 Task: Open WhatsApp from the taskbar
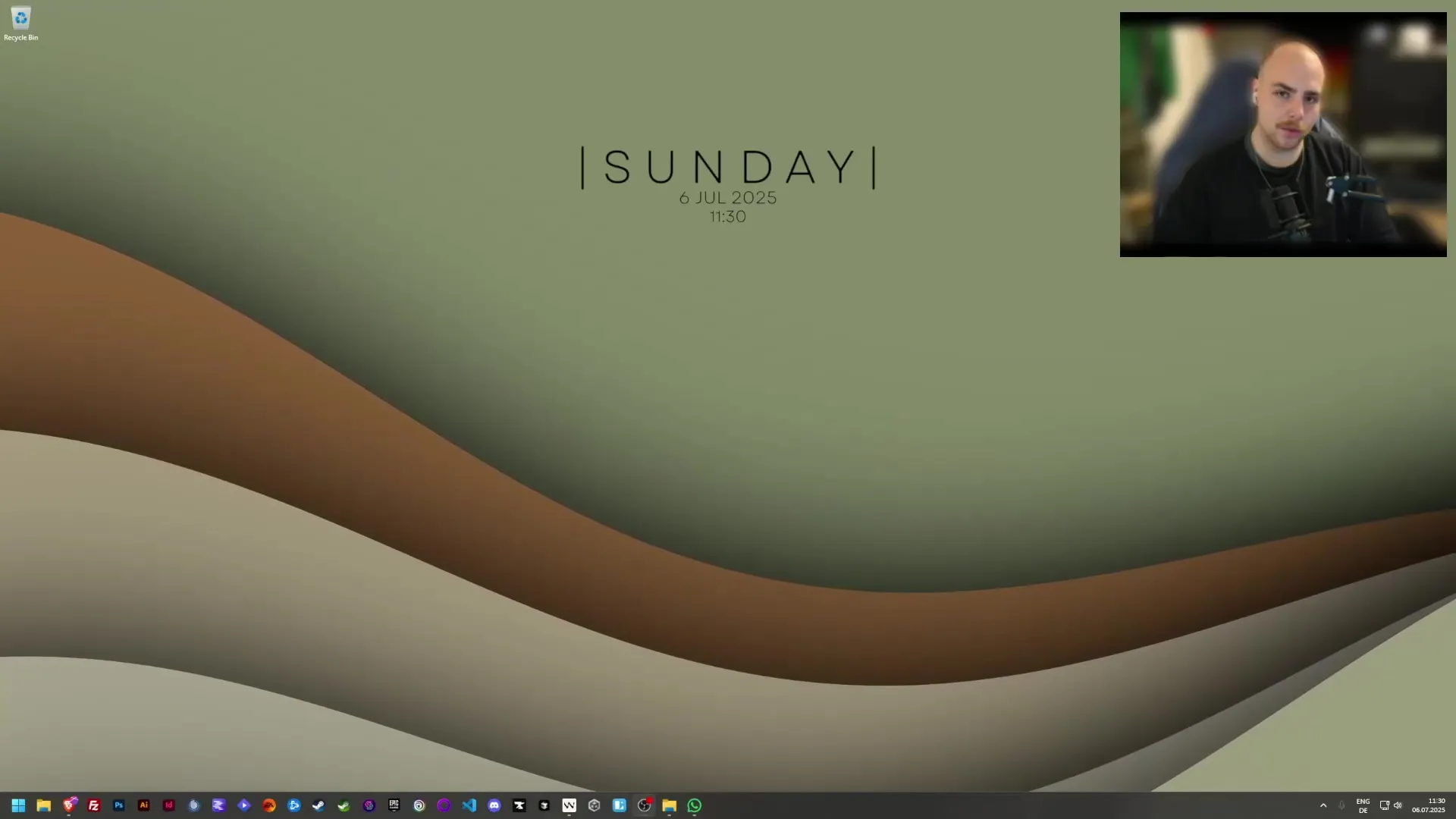[695, 805]
